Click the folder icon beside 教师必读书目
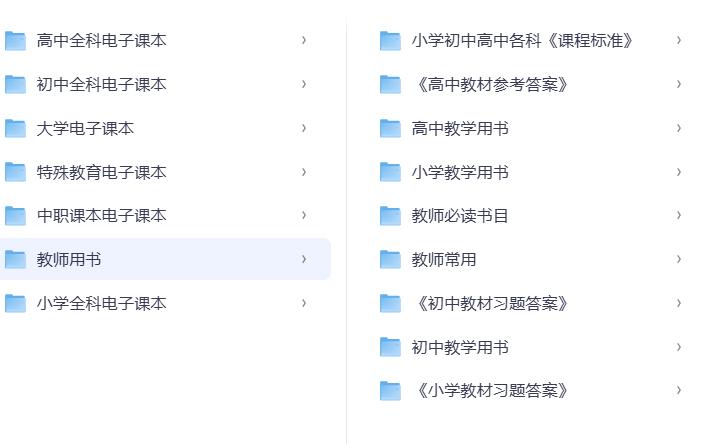This screenshot has height=444, width=702. pos(390,215)
